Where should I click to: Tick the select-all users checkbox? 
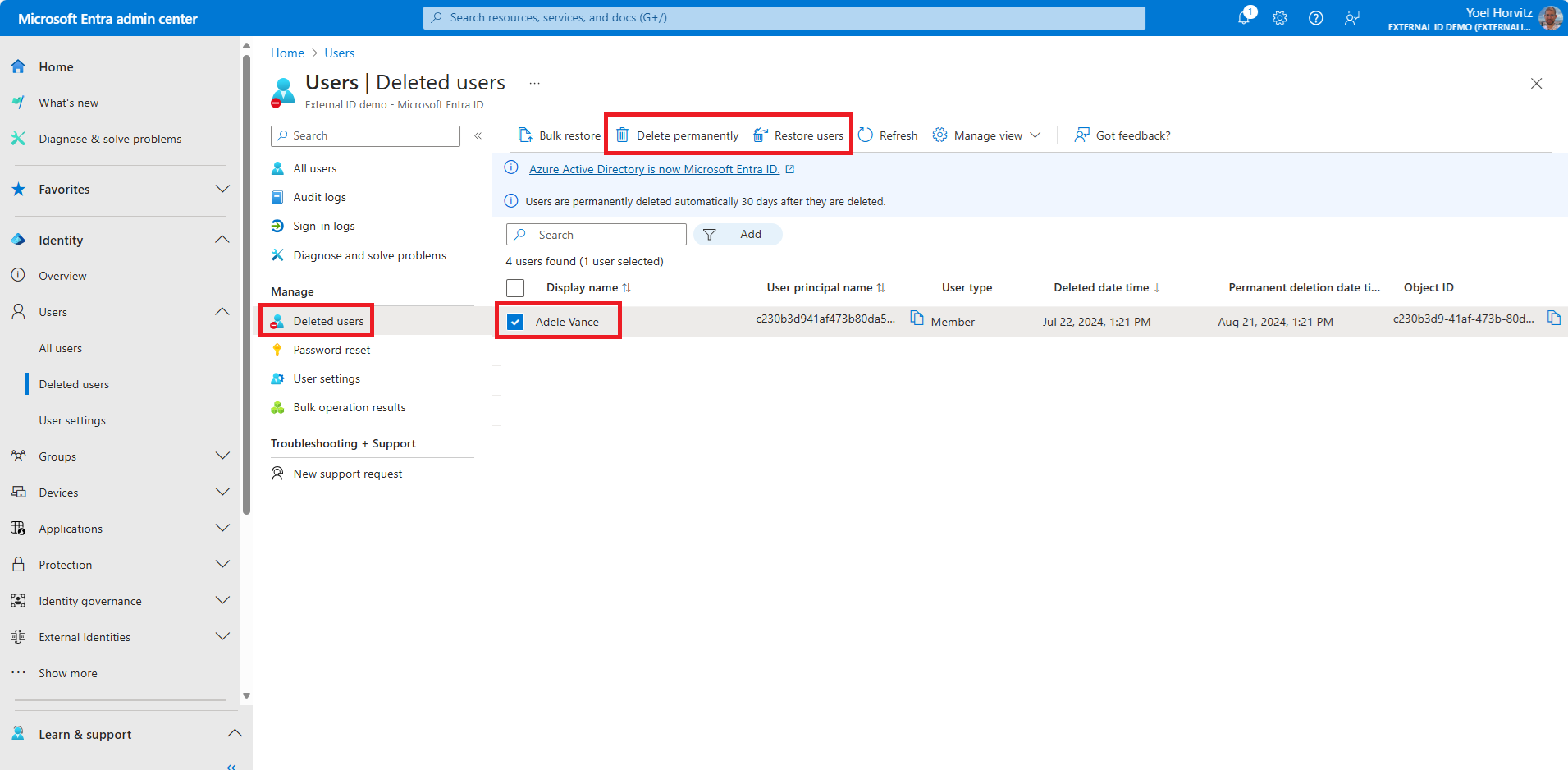tap(515, 288)
